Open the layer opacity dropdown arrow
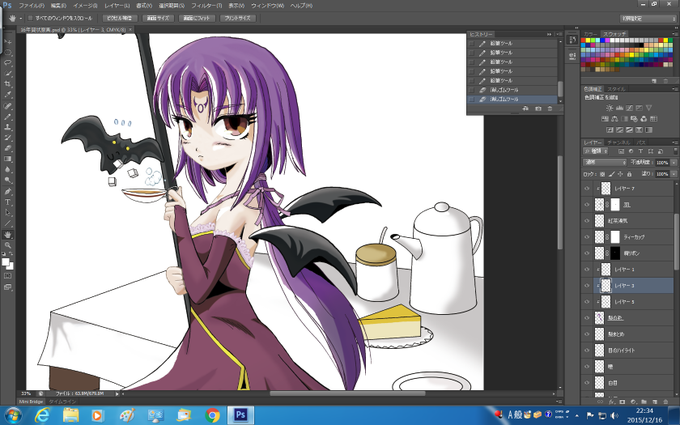680x425 pixels. point(673,162)
